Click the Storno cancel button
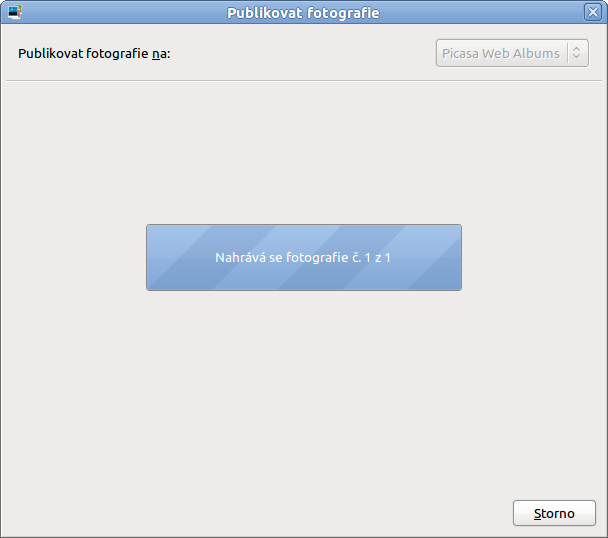The image size is (608, 538). (554, 513)
